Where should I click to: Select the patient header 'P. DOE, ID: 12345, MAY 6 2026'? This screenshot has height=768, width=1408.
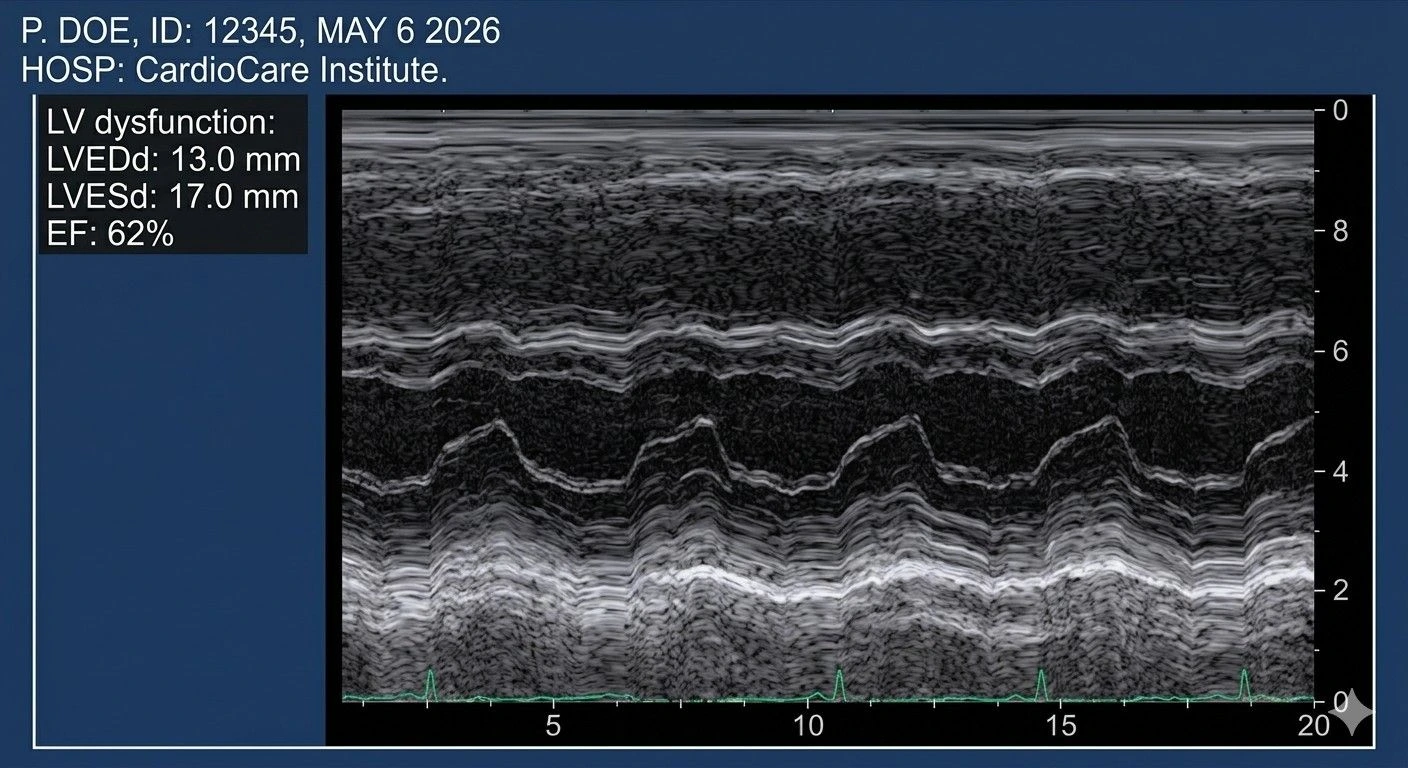[260, 32]
